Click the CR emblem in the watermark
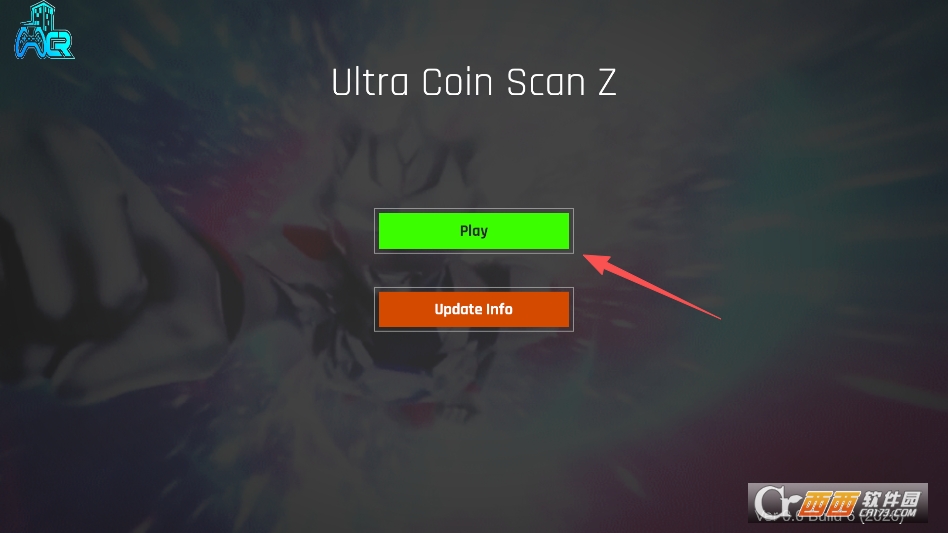 pos(777,503)
